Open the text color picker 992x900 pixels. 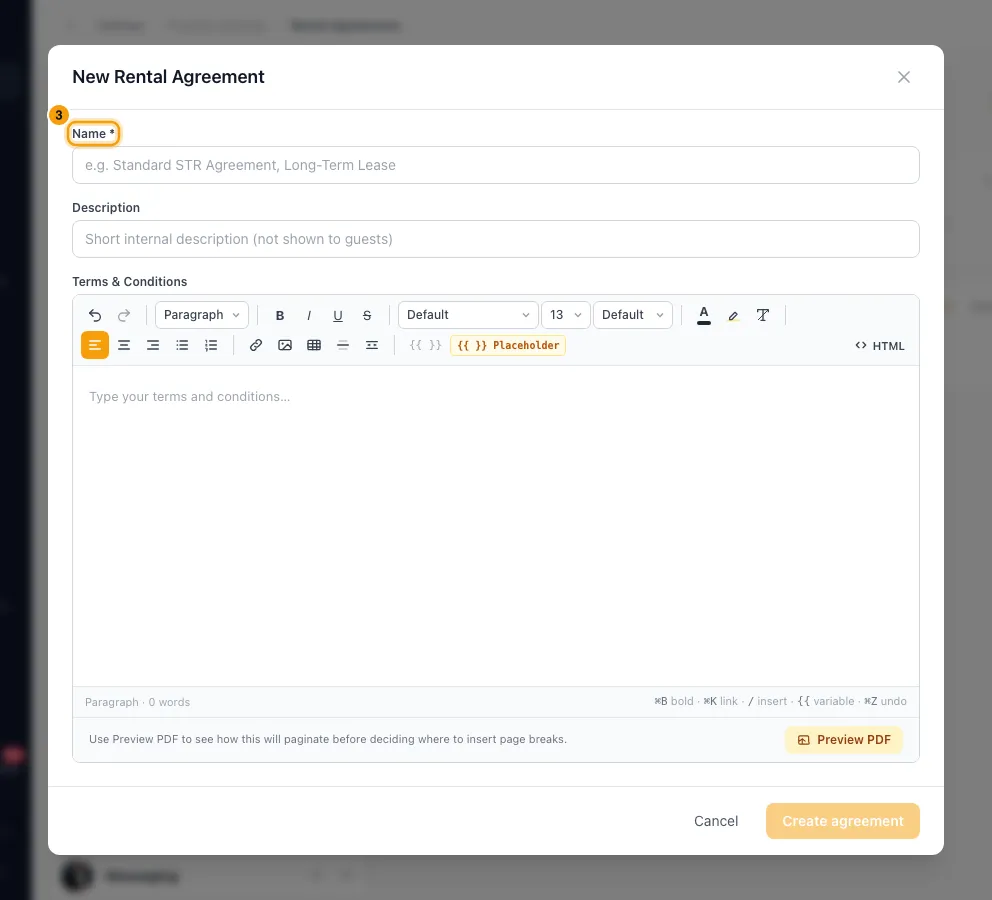coord(704,315)
